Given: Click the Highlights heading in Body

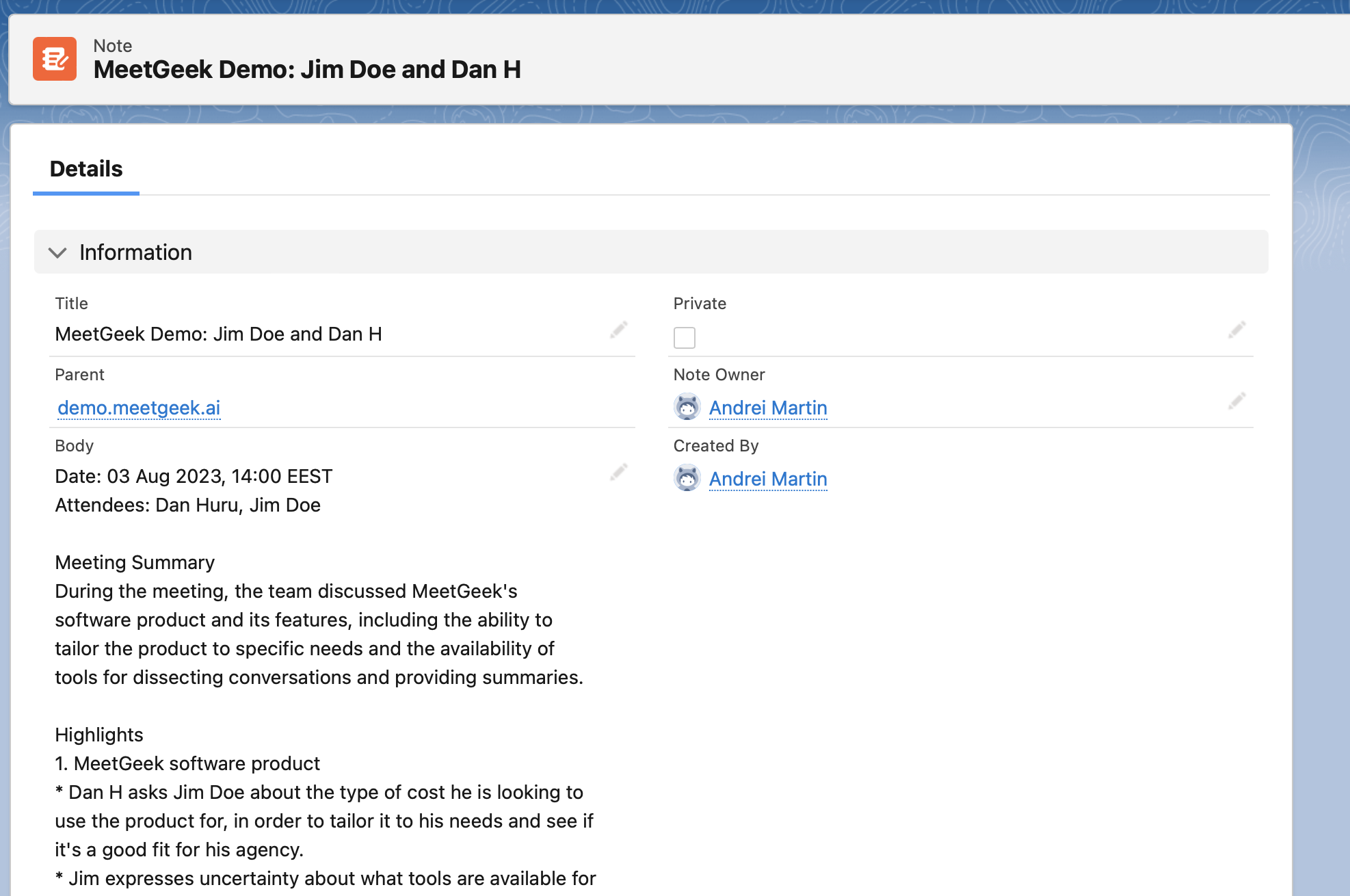Looking at the screenshot, I should (99, 735).
